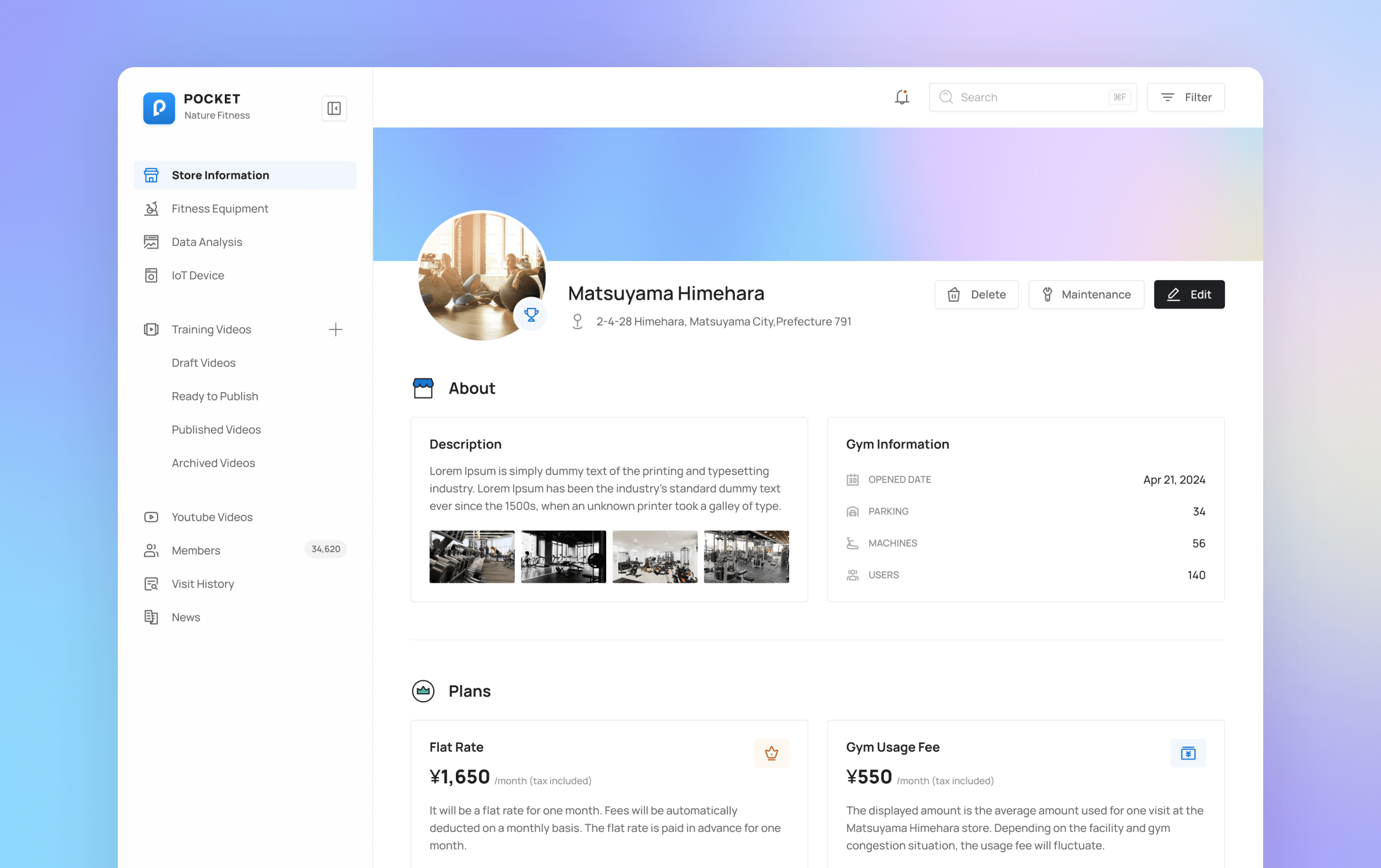Open notifications bell icon
Image resolution: width=1381 pixels, height=868 pixels.
click(901, 97)
